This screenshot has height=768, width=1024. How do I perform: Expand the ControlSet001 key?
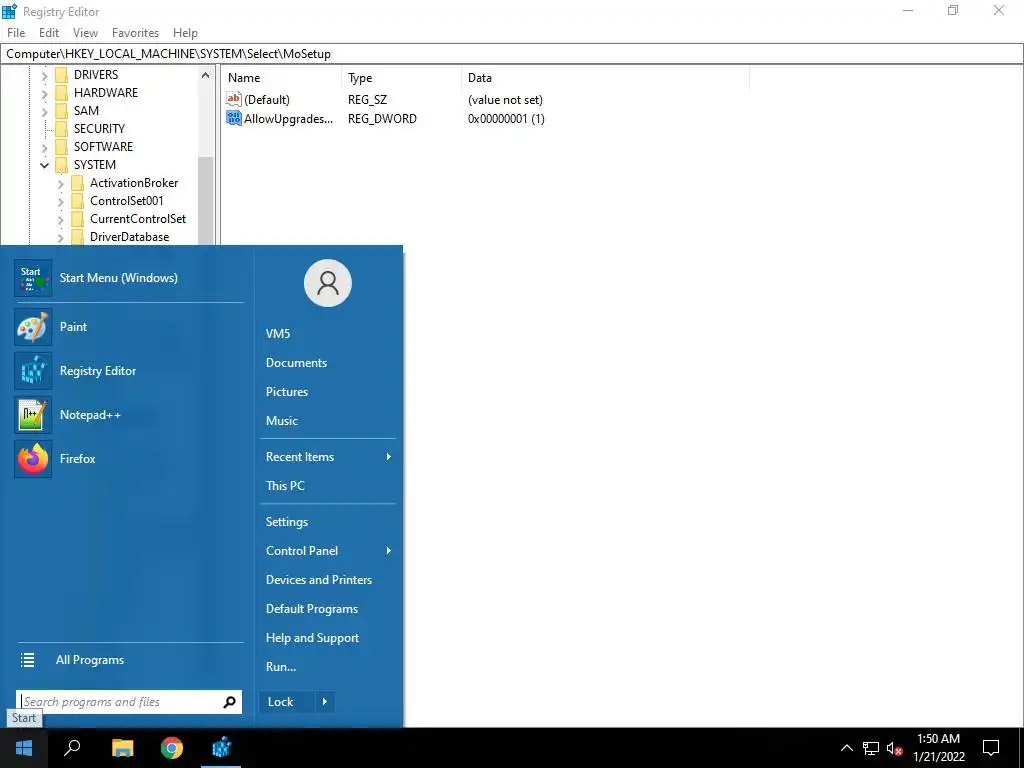61,202
